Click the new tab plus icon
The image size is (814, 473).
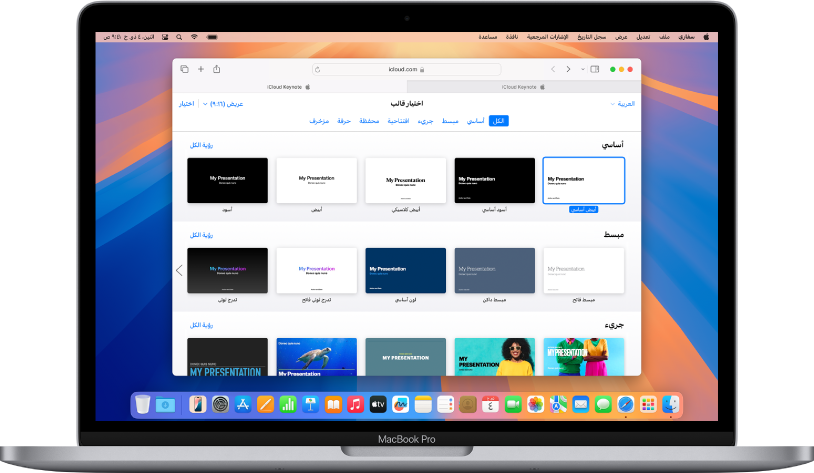(200, 69)
